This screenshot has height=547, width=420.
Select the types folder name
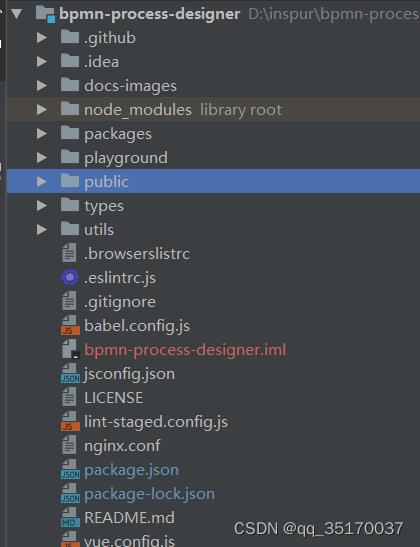[104, 206]
